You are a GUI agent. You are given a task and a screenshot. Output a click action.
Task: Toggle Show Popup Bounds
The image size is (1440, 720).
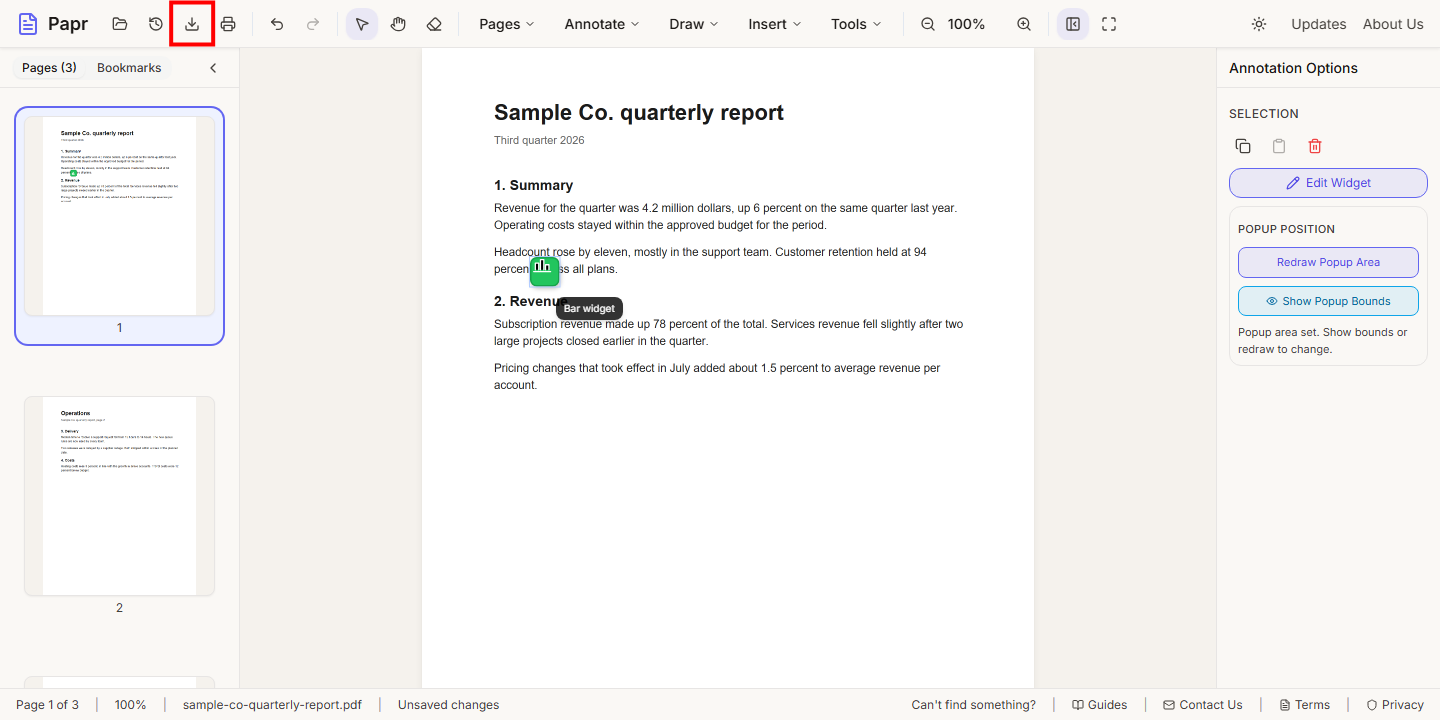coord(1328,301)
